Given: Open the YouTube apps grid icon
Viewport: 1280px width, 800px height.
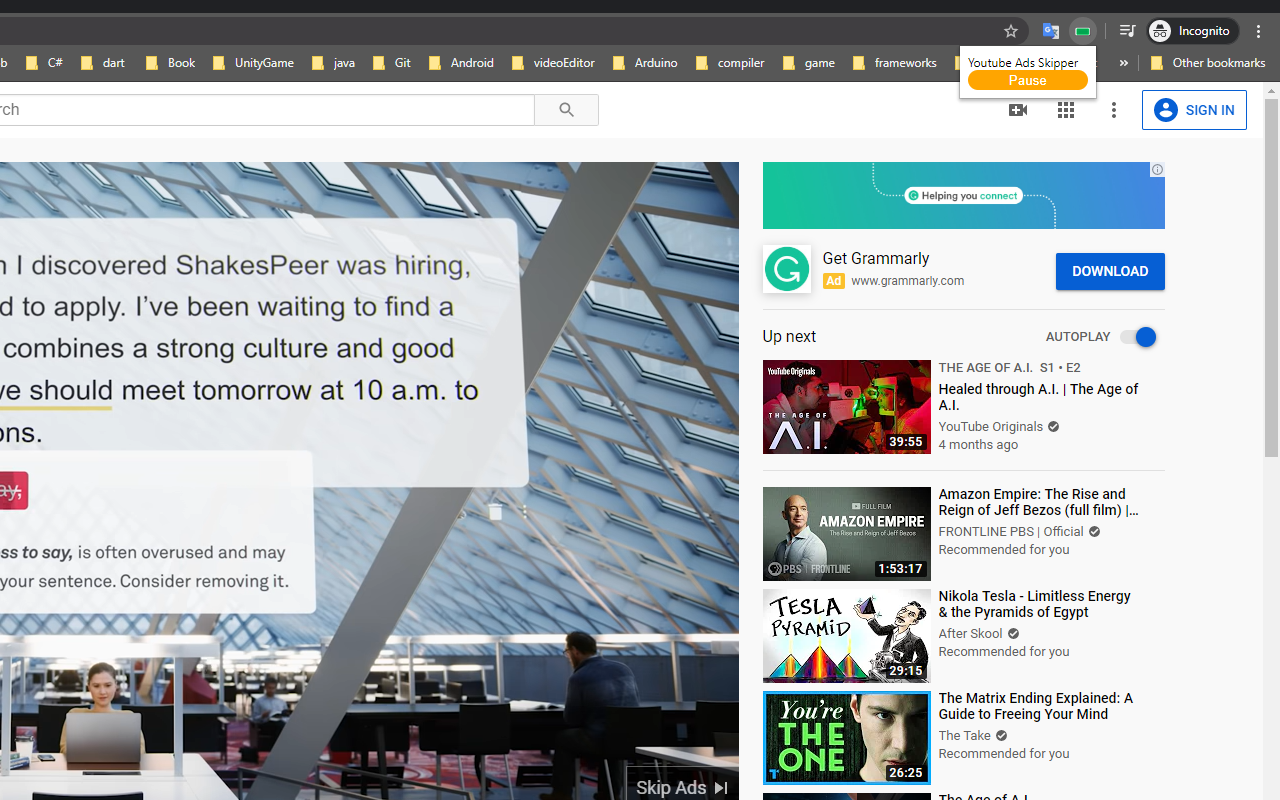Looking at the screenshot, I should coord(1066,110).
